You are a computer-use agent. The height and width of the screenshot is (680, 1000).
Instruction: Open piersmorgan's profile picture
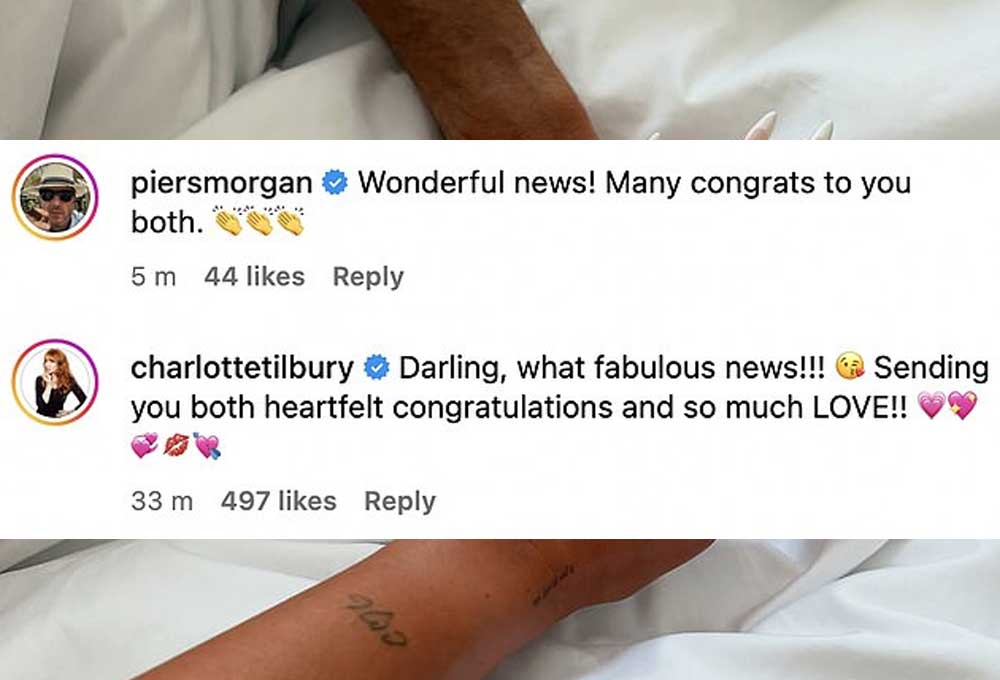(x=55, y=197)
